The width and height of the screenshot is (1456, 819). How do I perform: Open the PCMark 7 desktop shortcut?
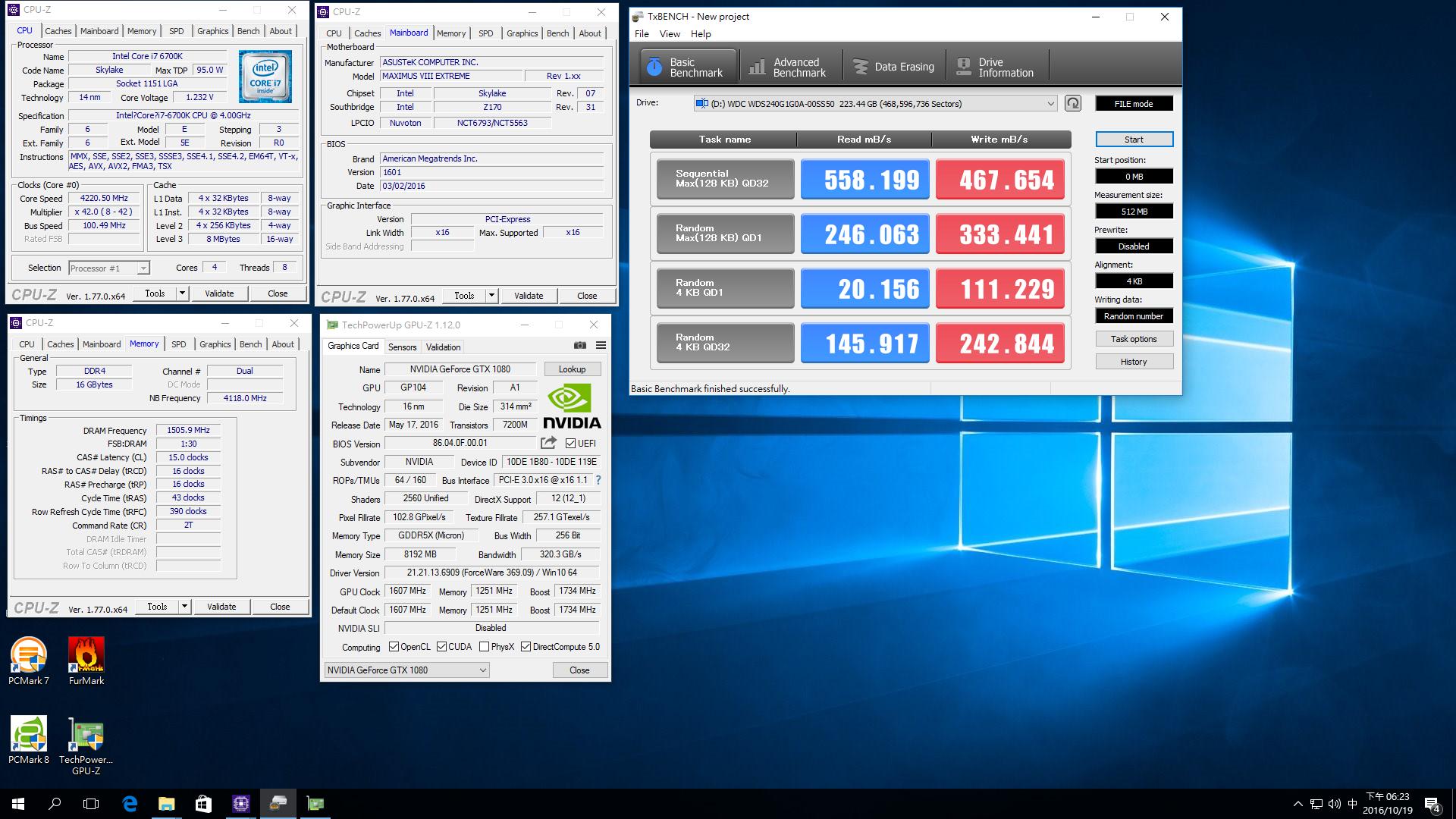[29, 654]
